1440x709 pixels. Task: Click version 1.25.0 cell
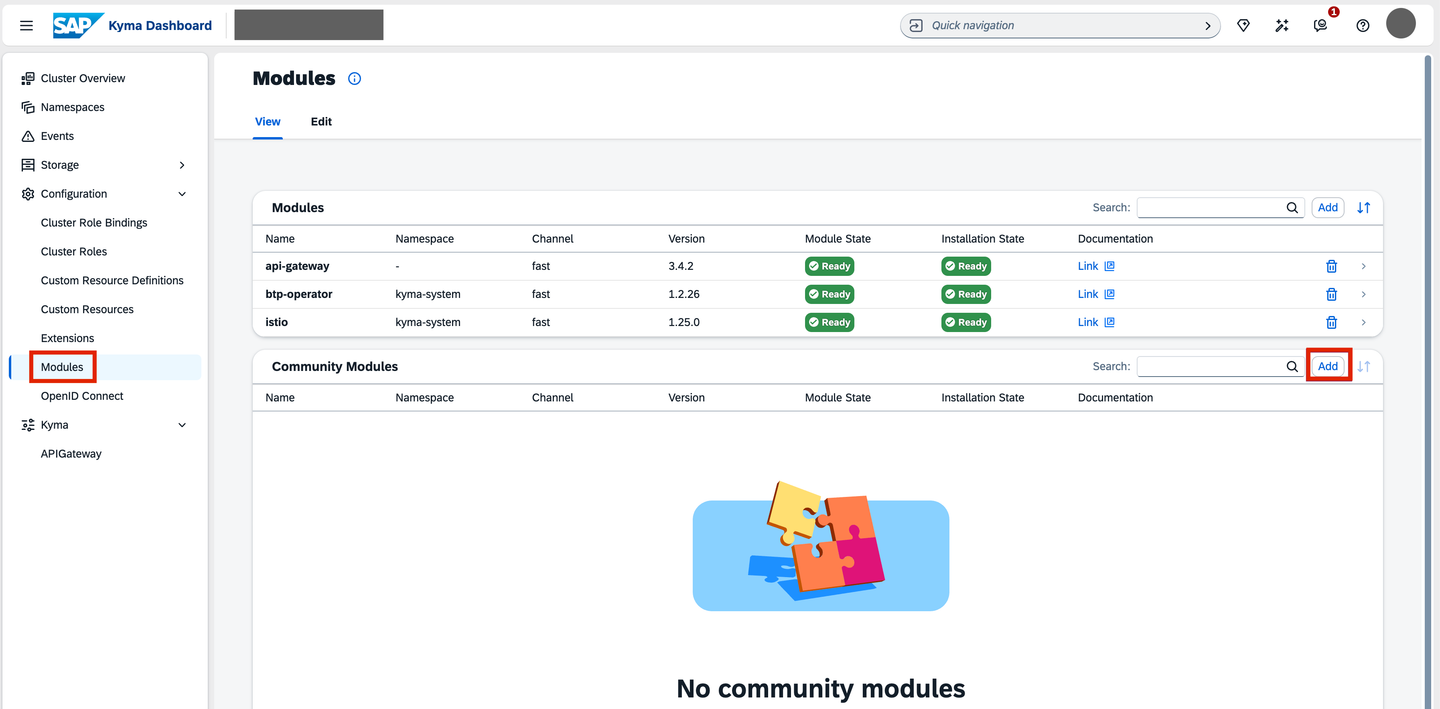[684, 322]
